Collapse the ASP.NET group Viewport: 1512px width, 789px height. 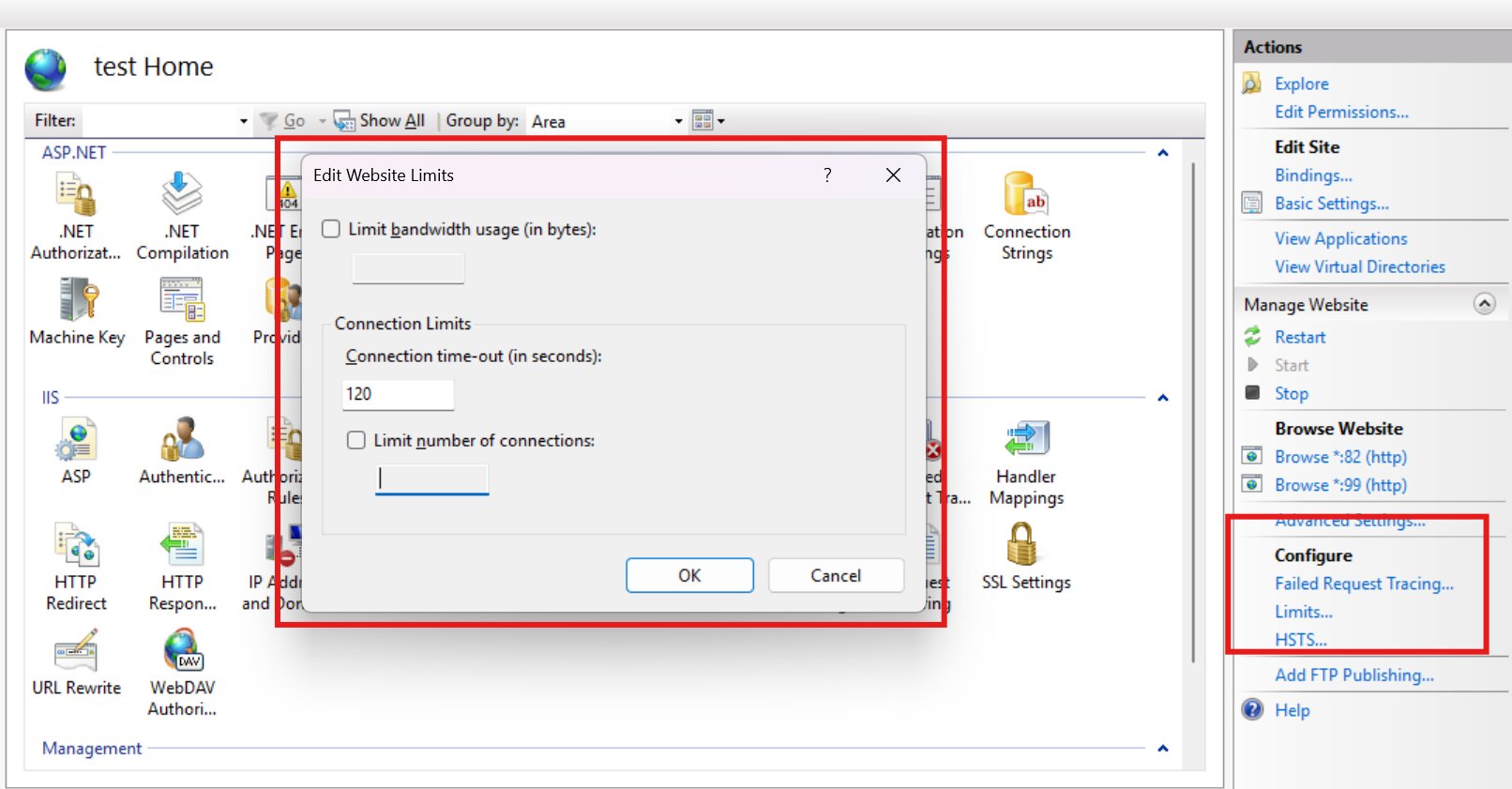pyautogui.click(x=1163, y=152)
